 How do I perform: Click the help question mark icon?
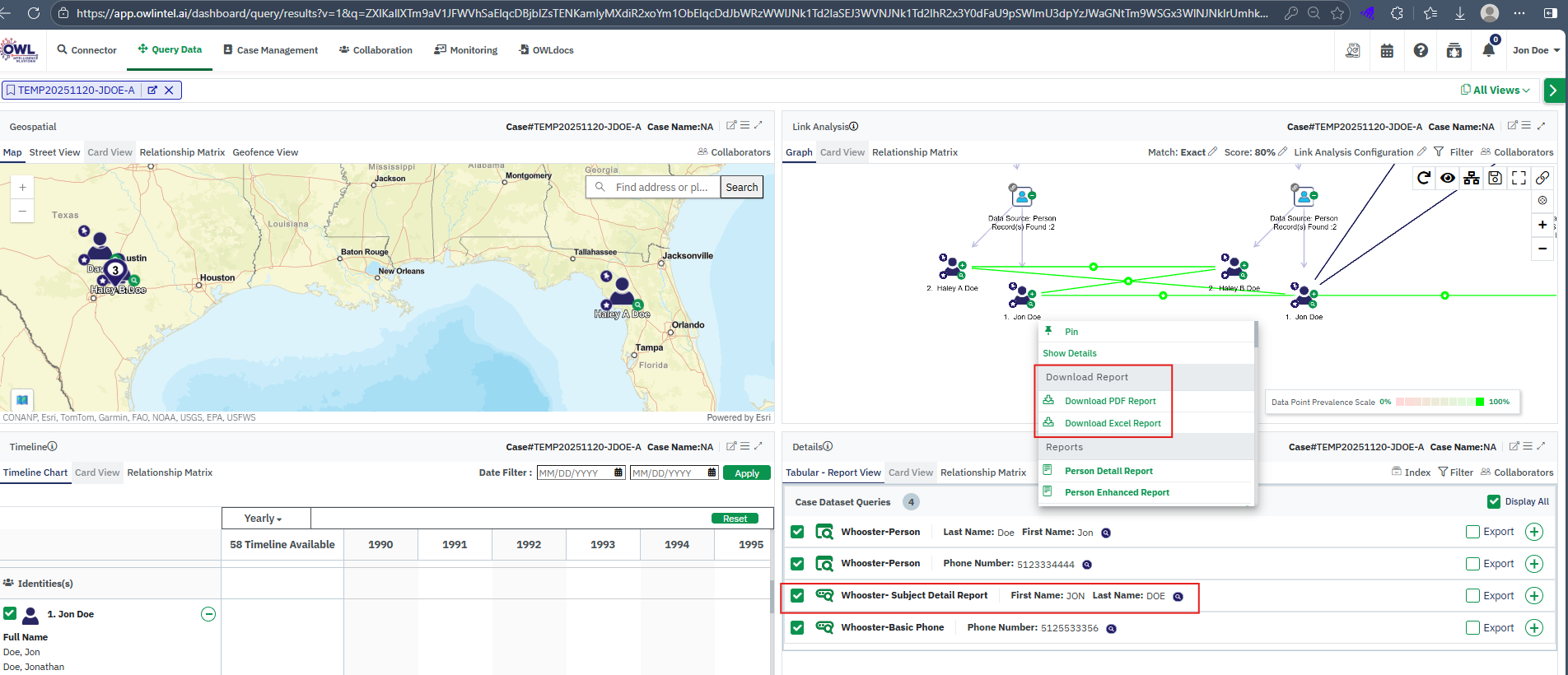pyautogui.click(x=1421, y=50)
